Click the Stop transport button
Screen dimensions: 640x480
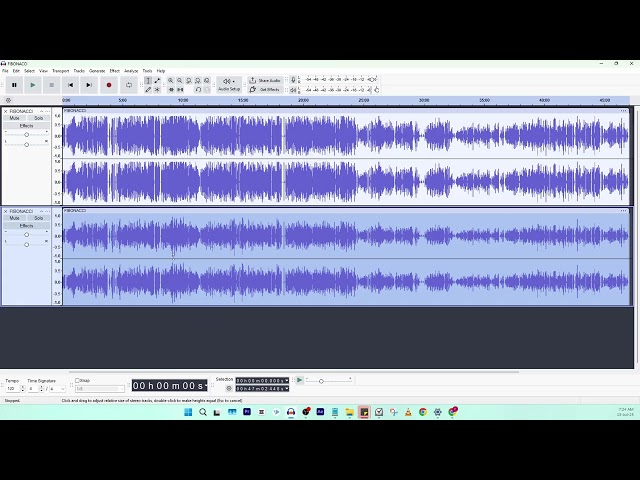tap(51, 85)
